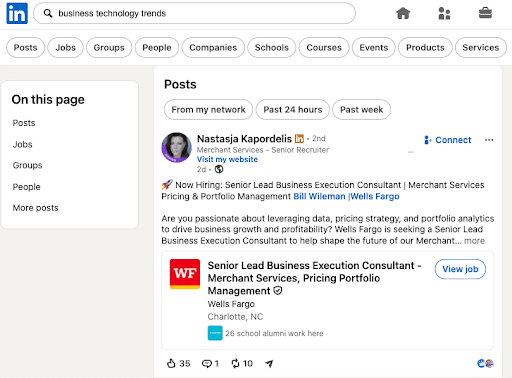Open Visit my website link
The image size is (512, 378).
tap(227, 159)
